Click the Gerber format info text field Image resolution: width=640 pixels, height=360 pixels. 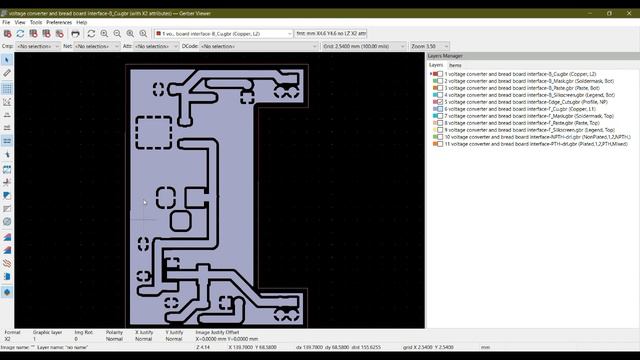[331, 33]
